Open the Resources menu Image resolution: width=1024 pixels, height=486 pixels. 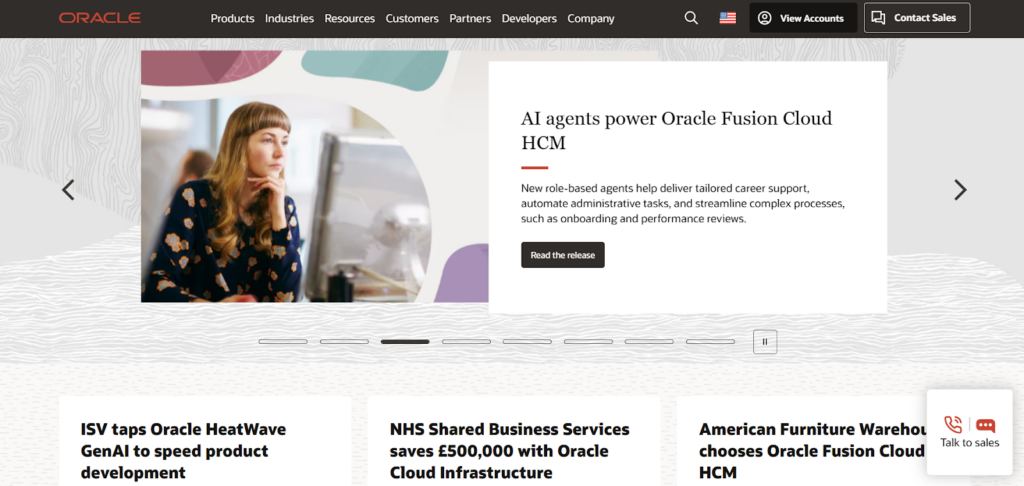click(349, 18)
